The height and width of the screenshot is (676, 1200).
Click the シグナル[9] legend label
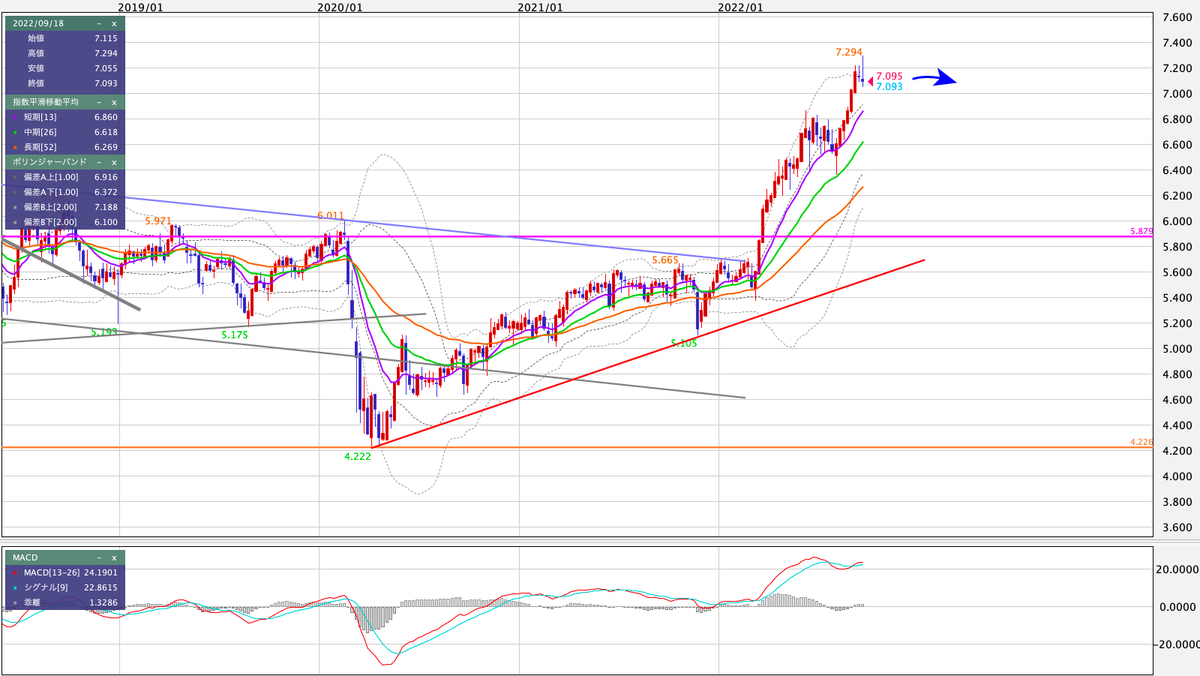point(46,587)
